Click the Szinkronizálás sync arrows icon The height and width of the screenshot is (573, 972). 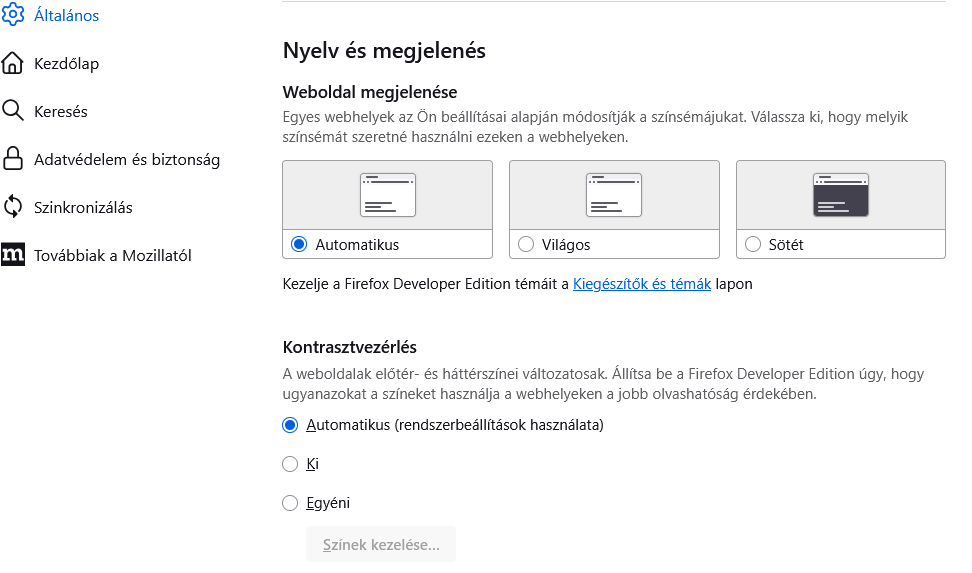(x=12, y=207)
